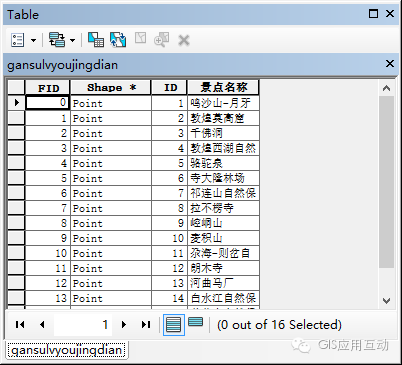Select the gansulvyoujingdian bottom tab
Screen dimensions: 402x365
point(66,350)
